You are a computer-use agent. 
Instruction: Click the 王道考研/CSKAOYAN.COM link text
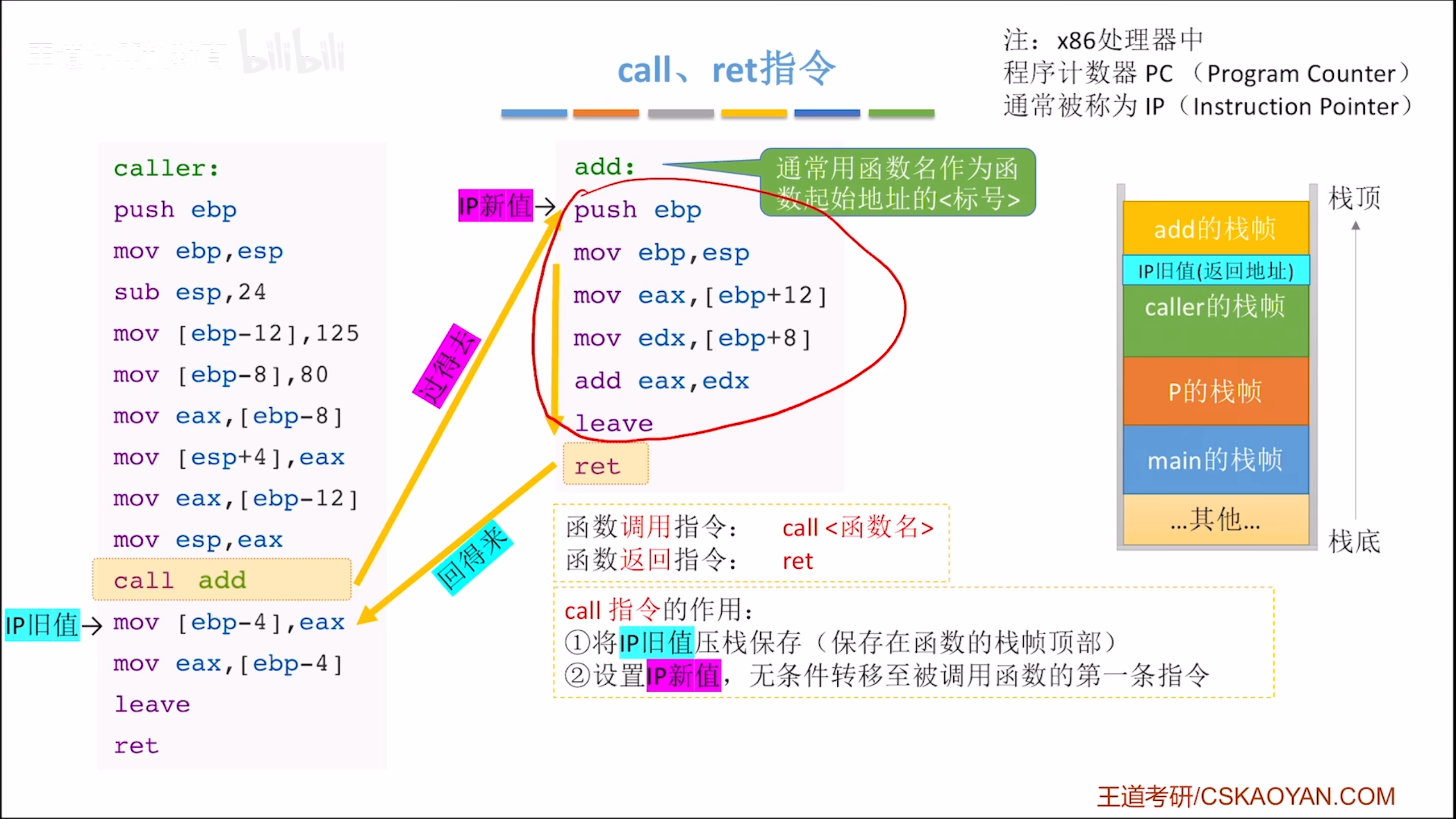[x=1246, y=796]
